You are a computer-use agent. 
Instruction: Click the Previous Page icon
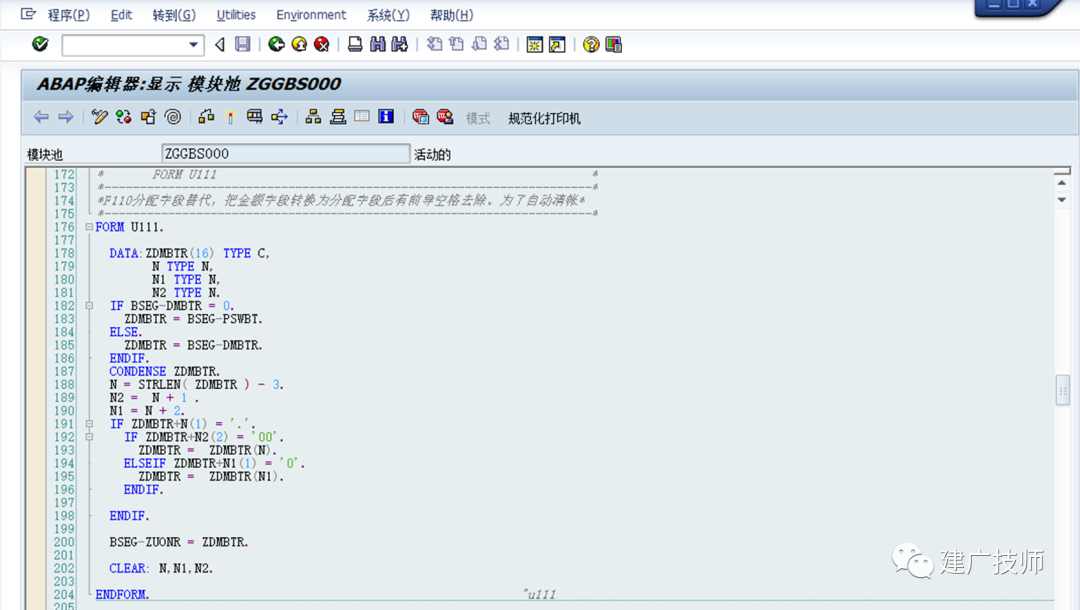[456, 45]
